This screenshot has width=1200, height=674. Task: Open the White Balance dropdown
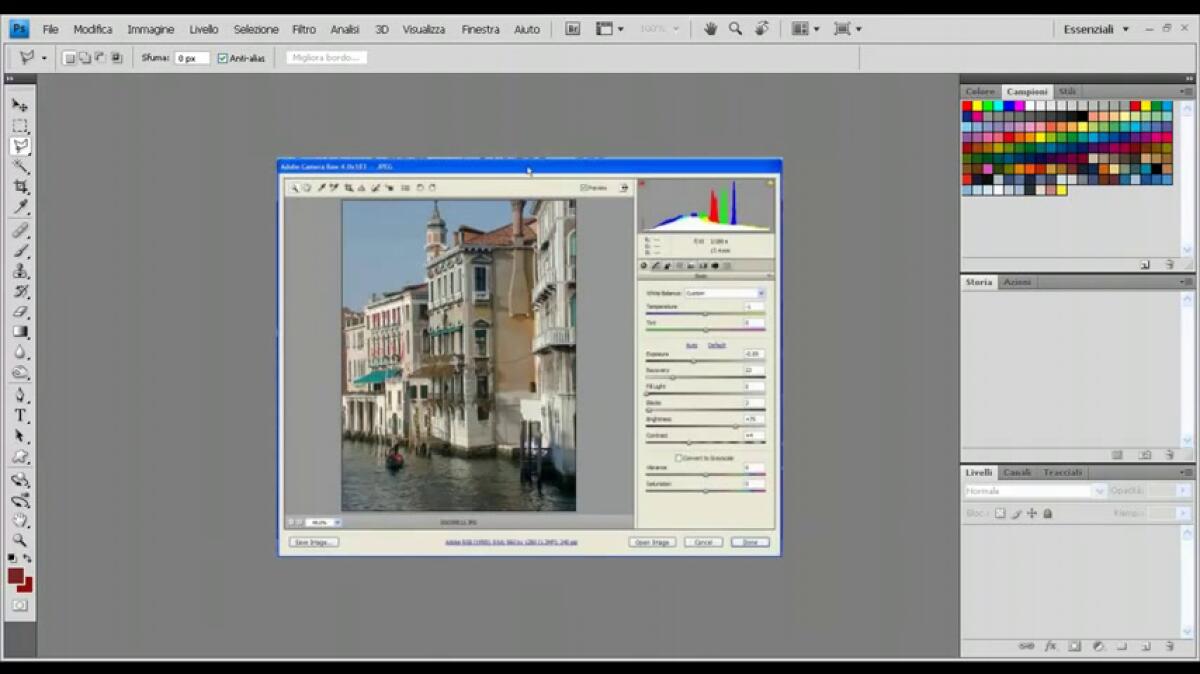point(760,292)
